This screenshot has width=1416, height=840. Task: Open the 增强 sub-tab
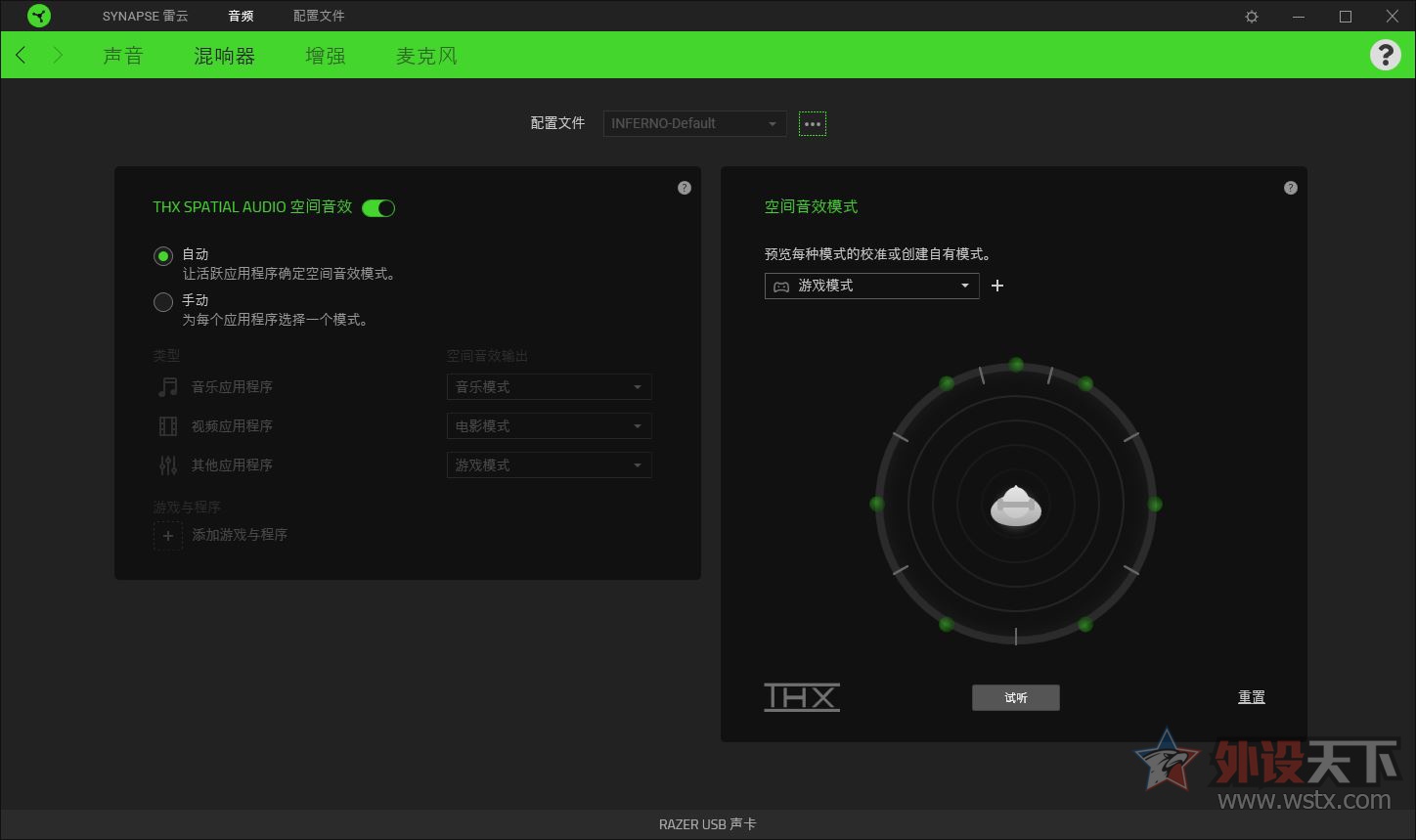coord(326,56)
